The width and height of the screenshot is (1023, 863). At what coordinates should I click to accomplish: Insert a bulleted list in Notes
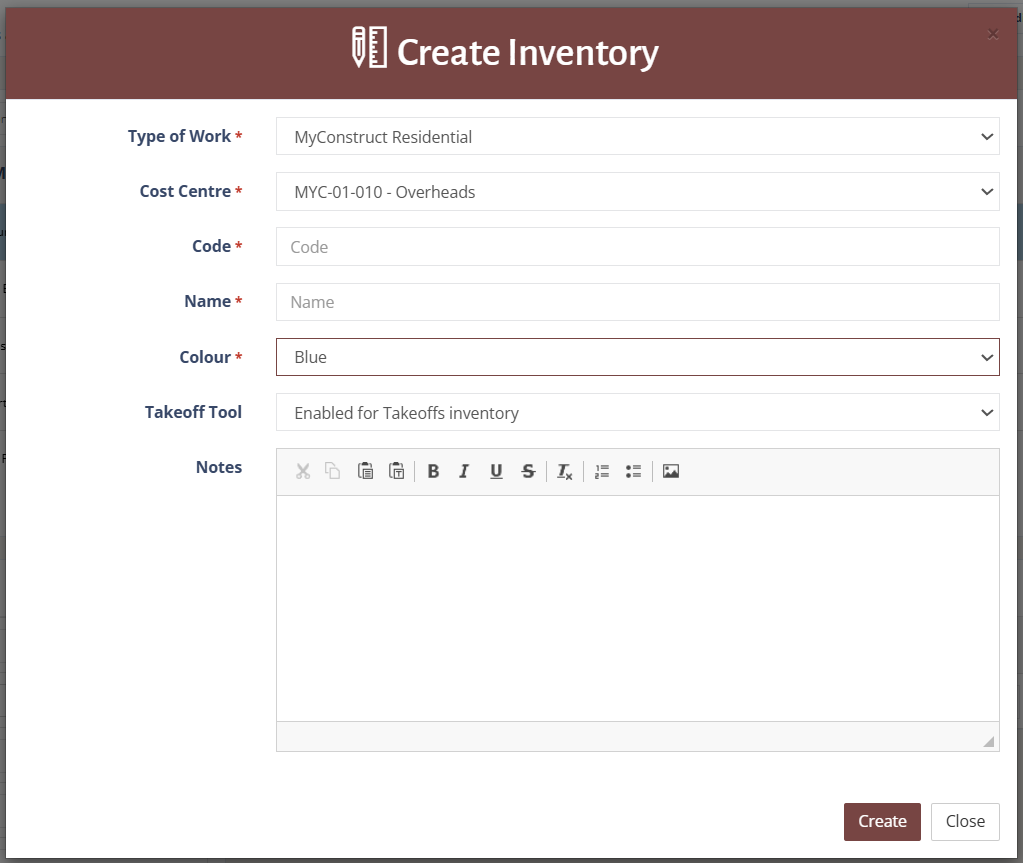633,471
